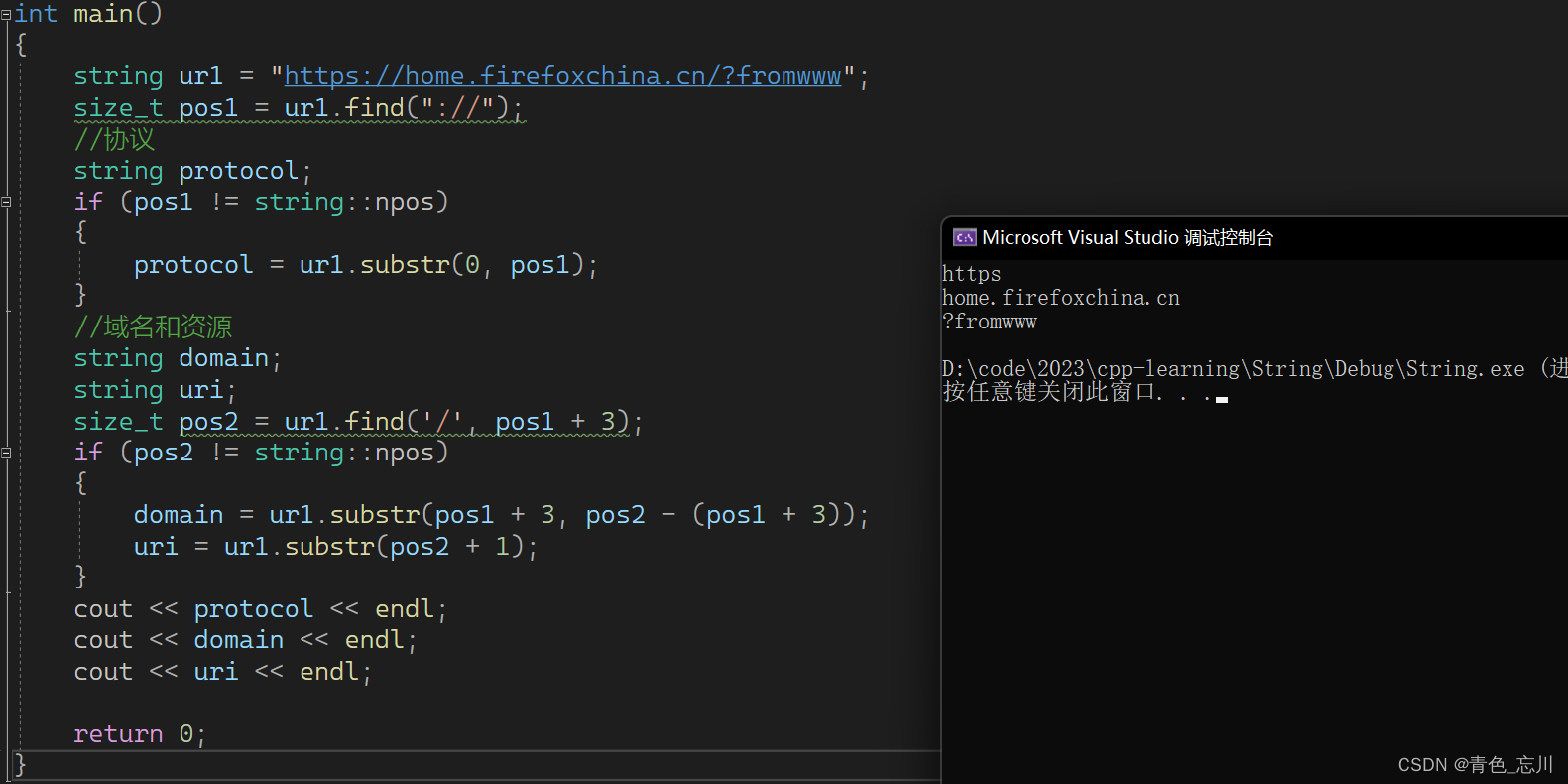The image size is (1568, 784).
Task: Click the 'return 0;' statement
Action: [140, 734]
